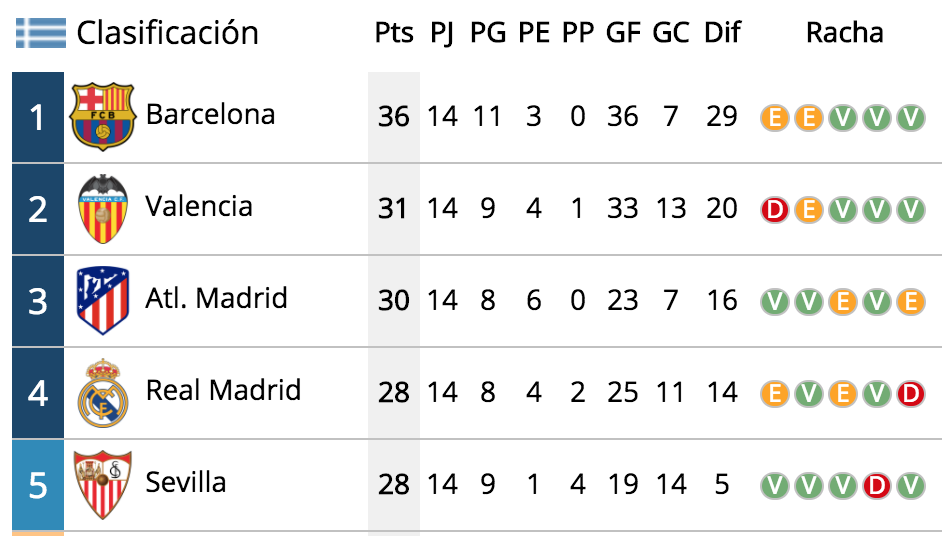This screenshot has height=536, width=948.
Task: Open the Atl. Madrid team link
Action: click(x=216, y=299)
